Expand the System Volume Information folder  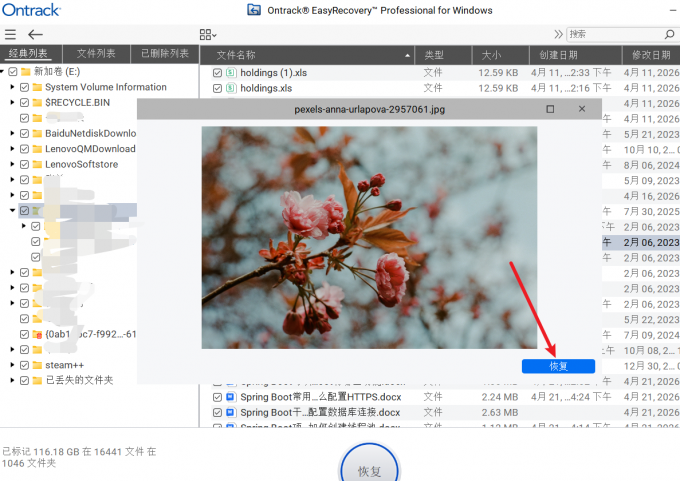point(12,87)
